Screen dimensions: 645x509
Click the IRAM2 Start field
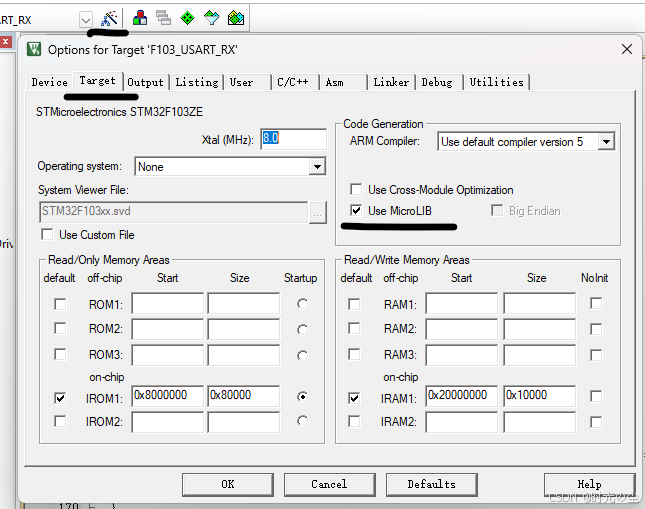point(462,423)
